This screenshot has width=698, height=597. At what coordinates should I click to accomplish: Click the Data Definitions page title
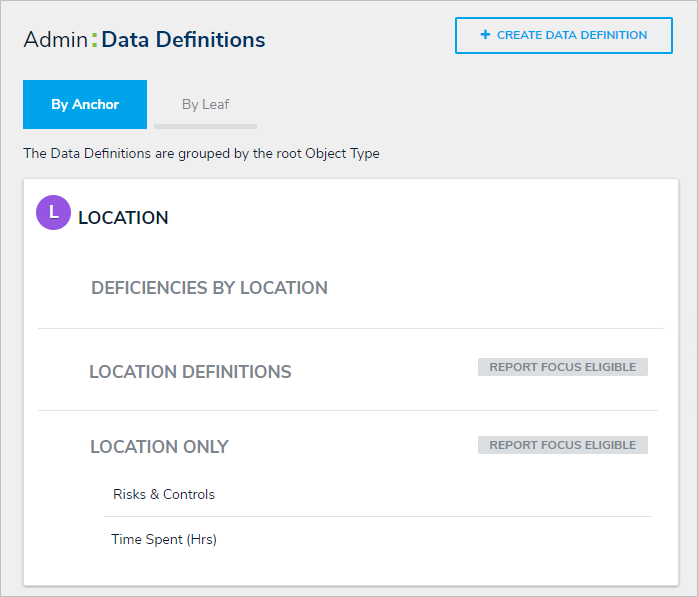coord(184,40)
